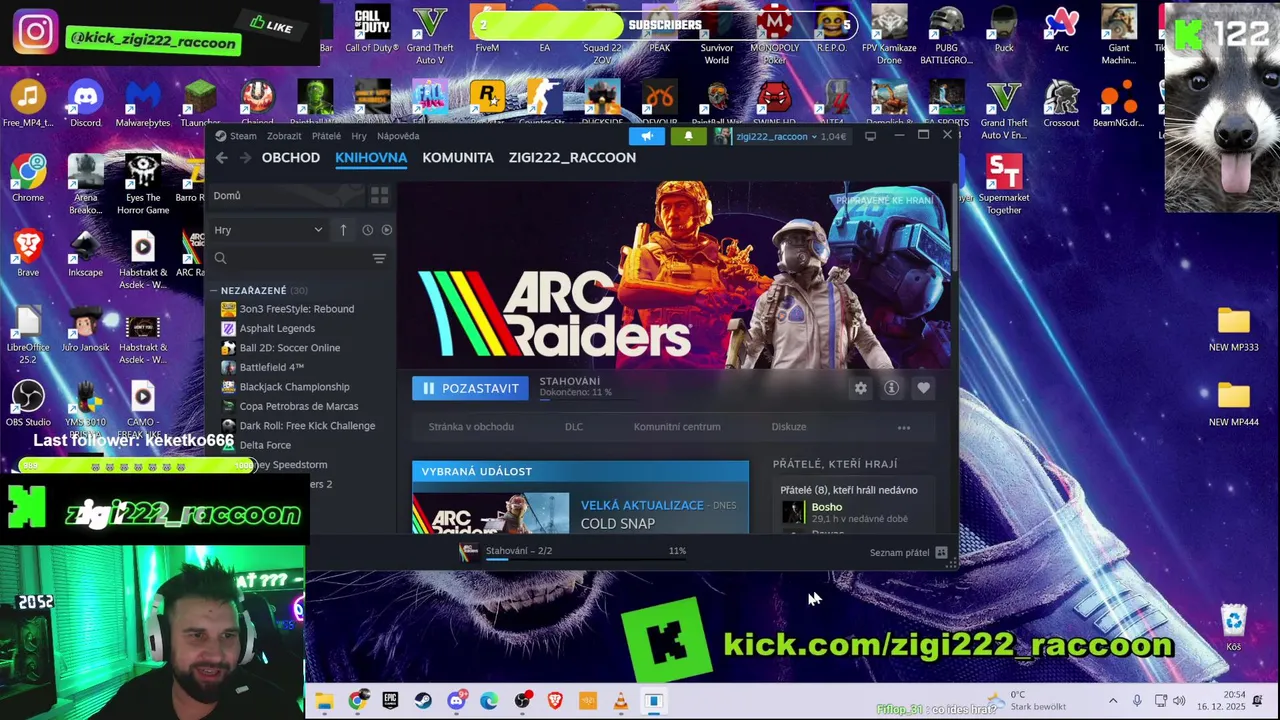Open Diskuze link
The image size is (1280, 720).
click(x=789, y=427)
